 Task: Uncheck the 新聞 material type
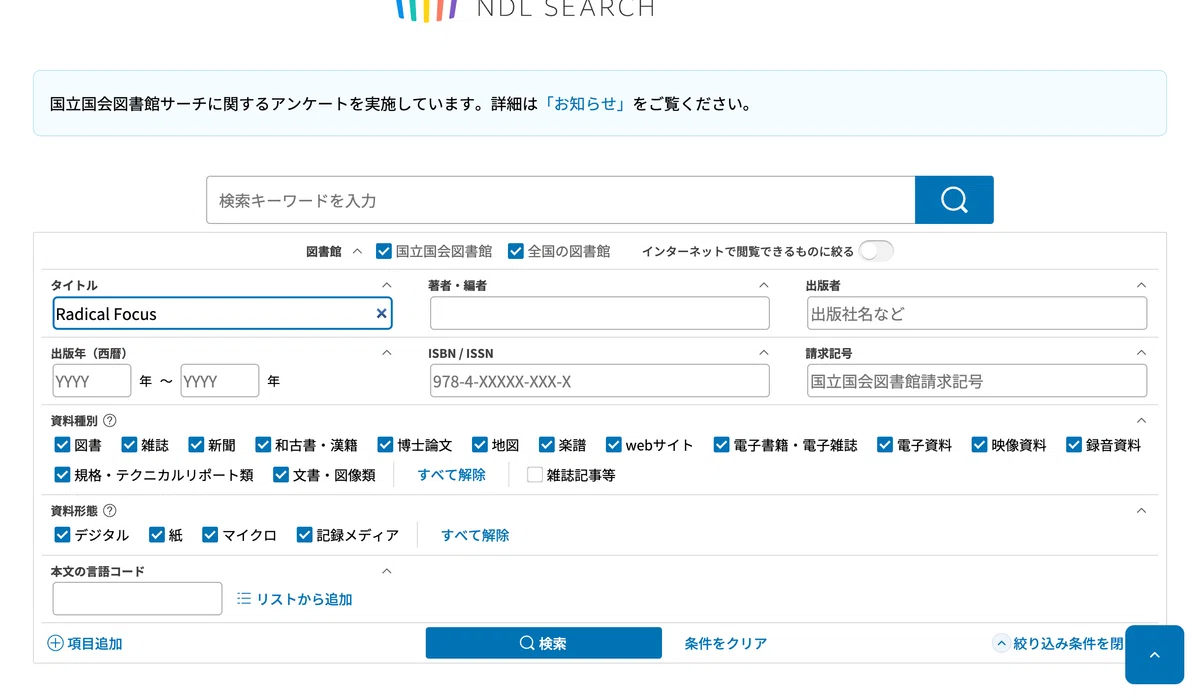pyautogui.click(x=196, y=445)
